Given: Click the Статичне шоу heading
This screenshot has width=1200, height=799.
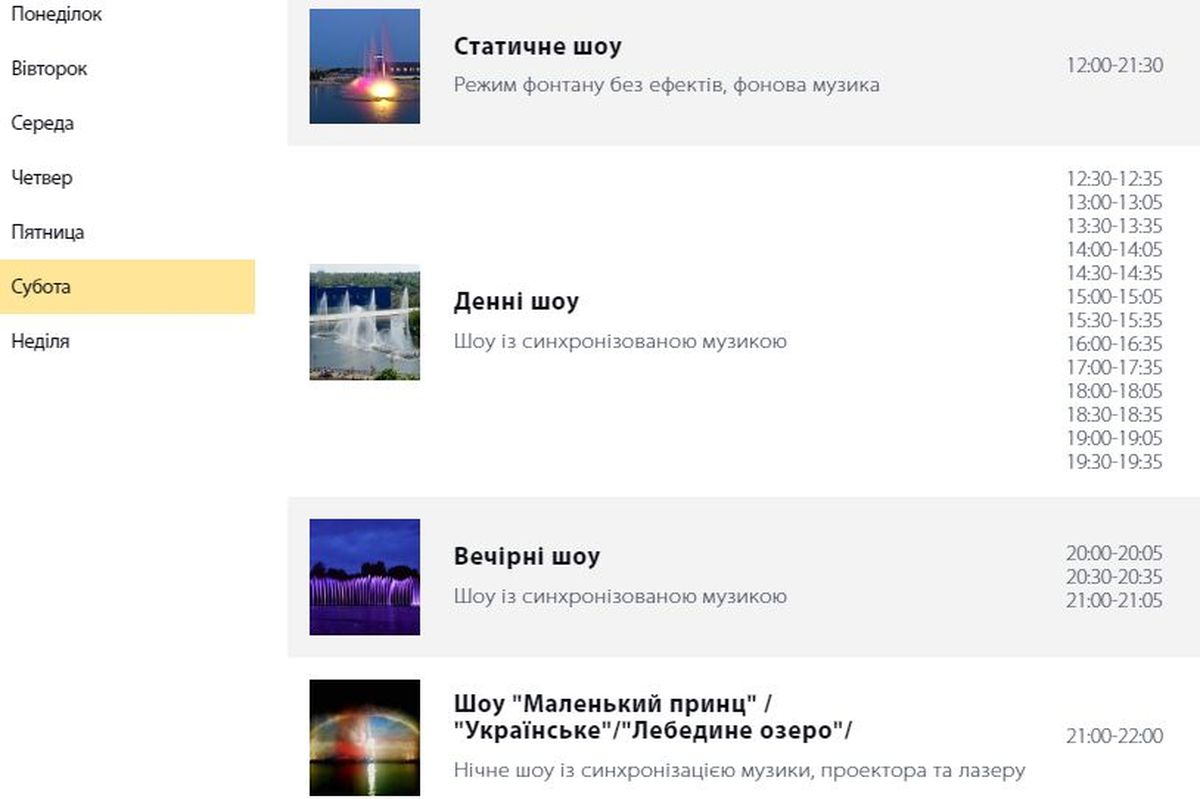Looking at the screenshot, I should click(538, 47).
